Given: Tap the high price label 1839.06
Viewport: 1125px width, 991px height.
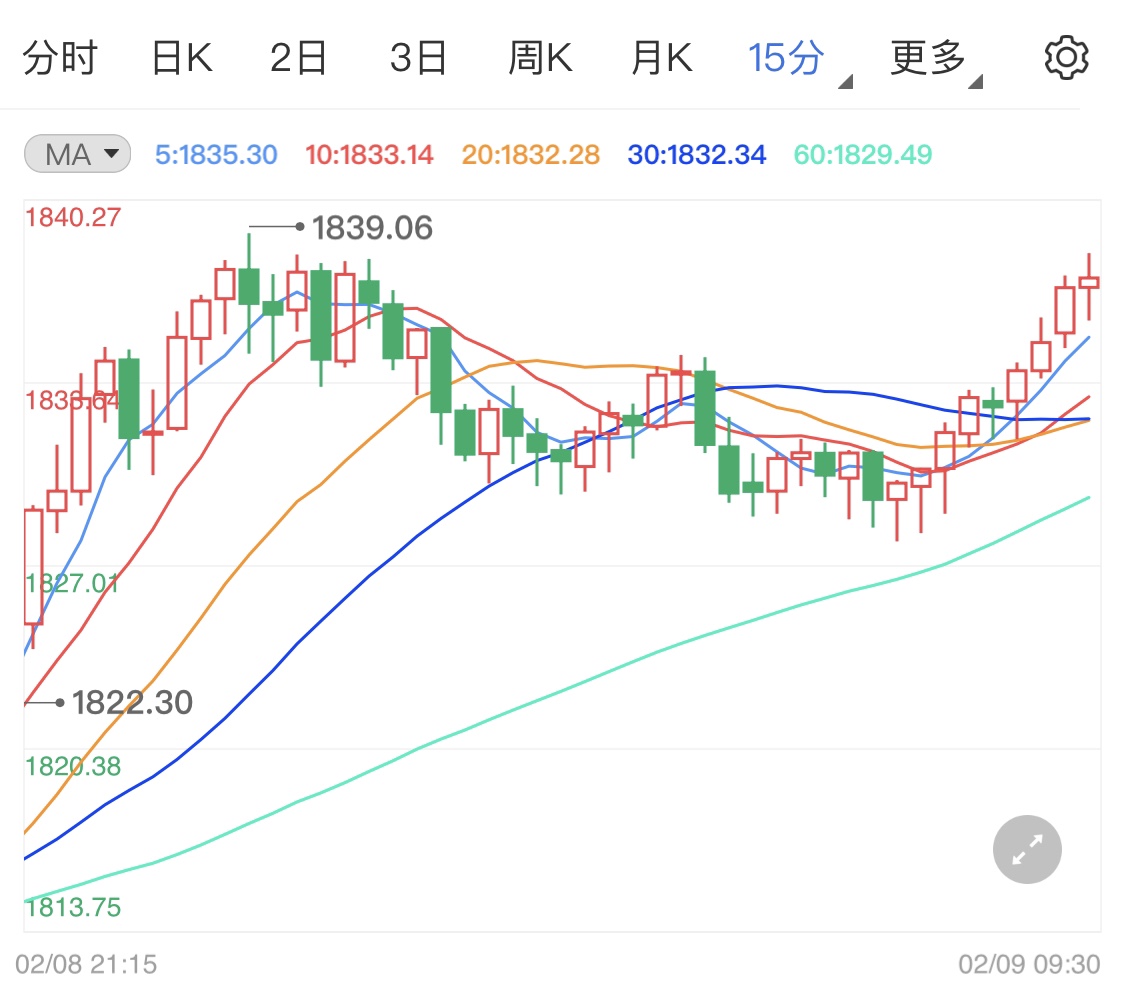Looking at the screenshot, I should [372, 228].
